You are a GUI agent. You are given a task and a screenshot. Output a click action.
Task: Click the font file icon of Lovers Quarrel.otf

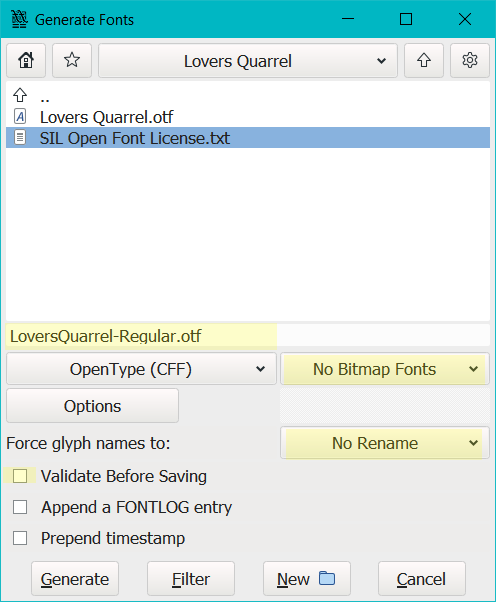point(20,116)
